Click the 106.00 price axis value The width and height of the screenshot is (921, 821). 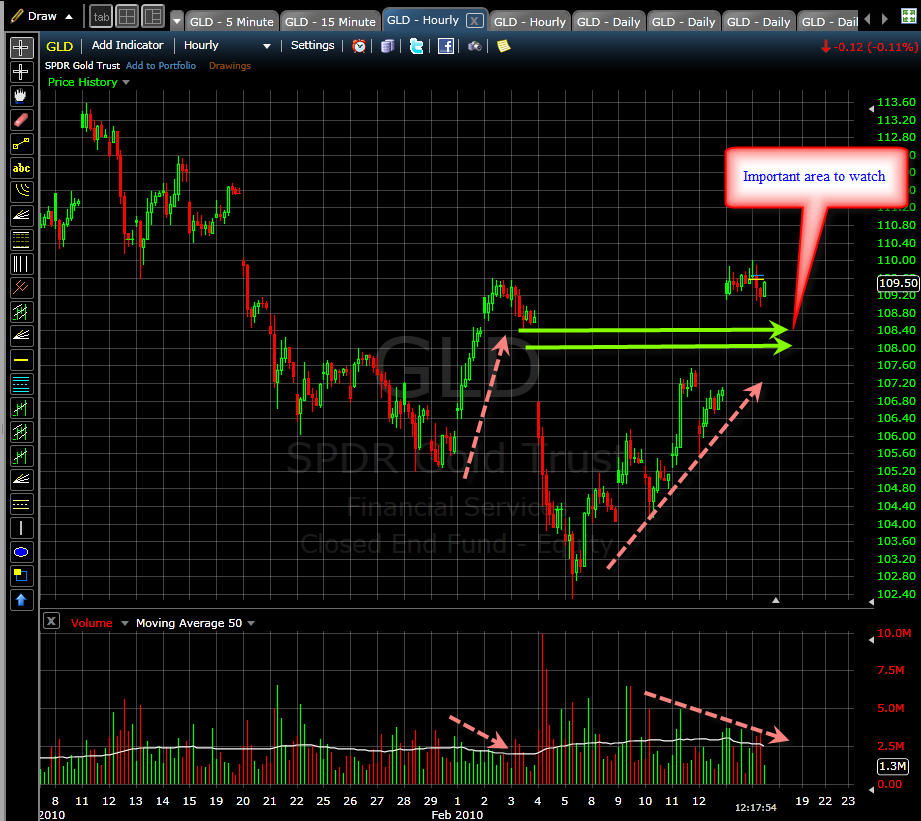(x=896, y=436)
